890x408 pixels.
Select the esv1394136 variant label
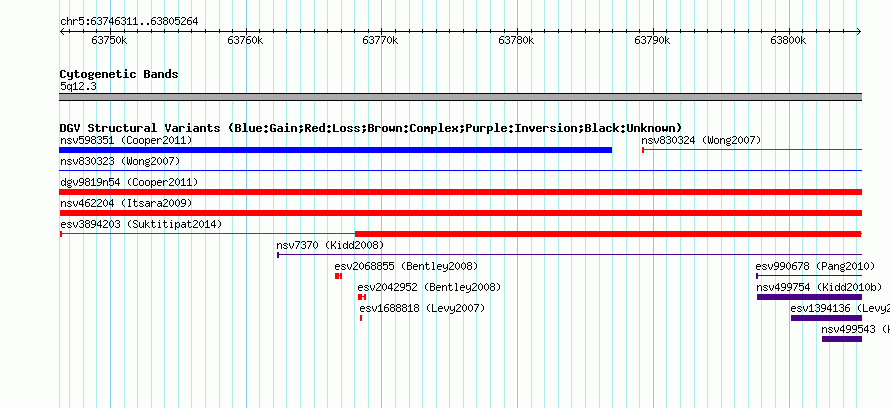tap(840, 308)
